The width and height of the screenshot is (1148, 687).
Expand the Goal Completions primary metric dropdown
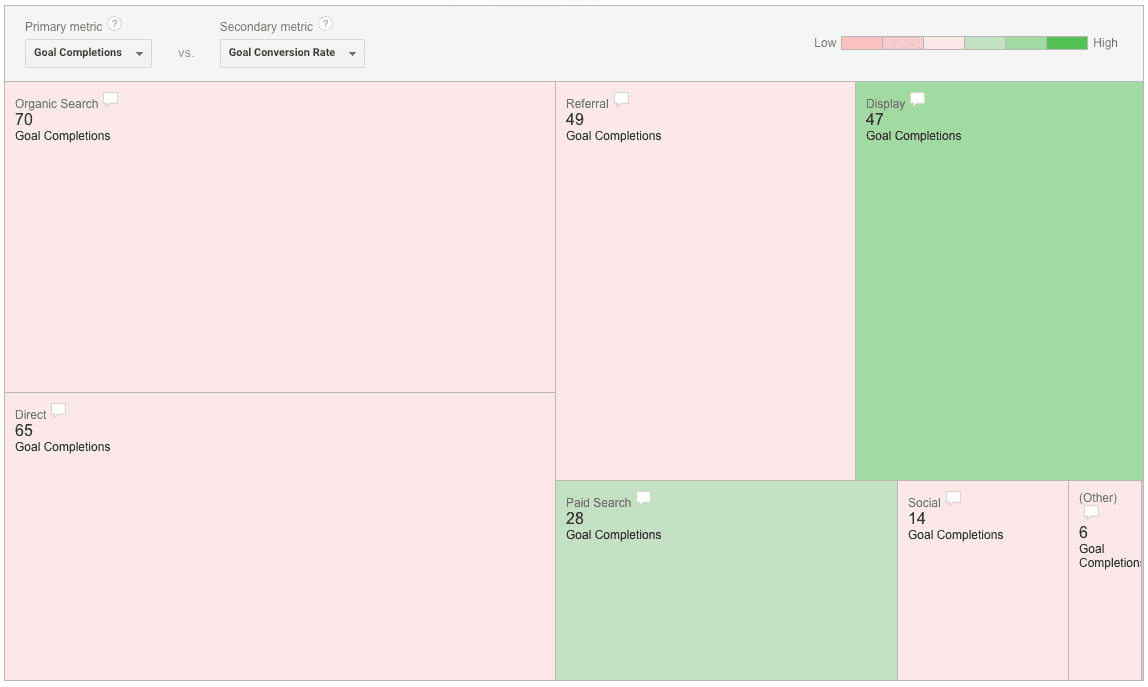click(x=89, y=53)
